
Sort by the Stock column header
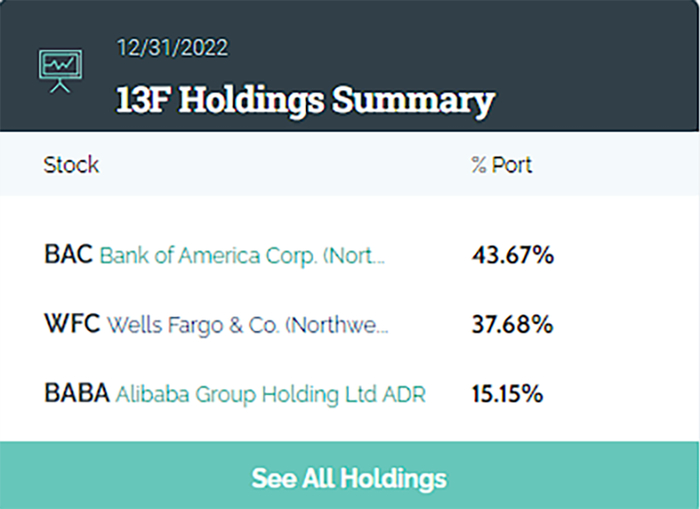(x=71, y=165)
